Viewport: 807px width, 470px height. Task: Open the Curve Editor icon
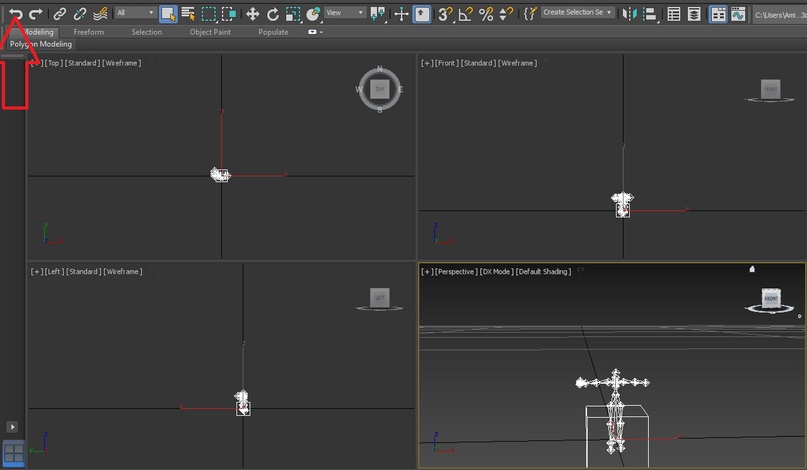click(x=738, y=13)
